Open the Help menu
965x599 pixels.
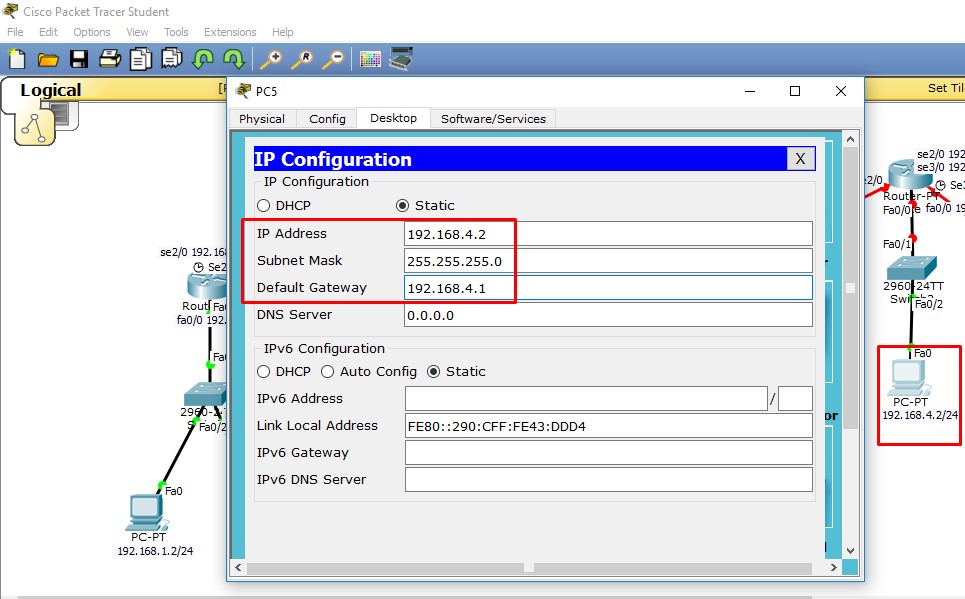point(282,31)
